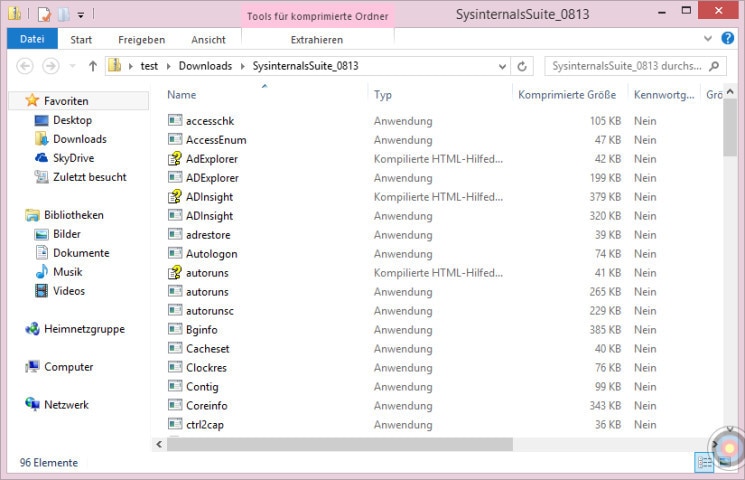Open the recent locations dropdown arrow

[73, 66]
